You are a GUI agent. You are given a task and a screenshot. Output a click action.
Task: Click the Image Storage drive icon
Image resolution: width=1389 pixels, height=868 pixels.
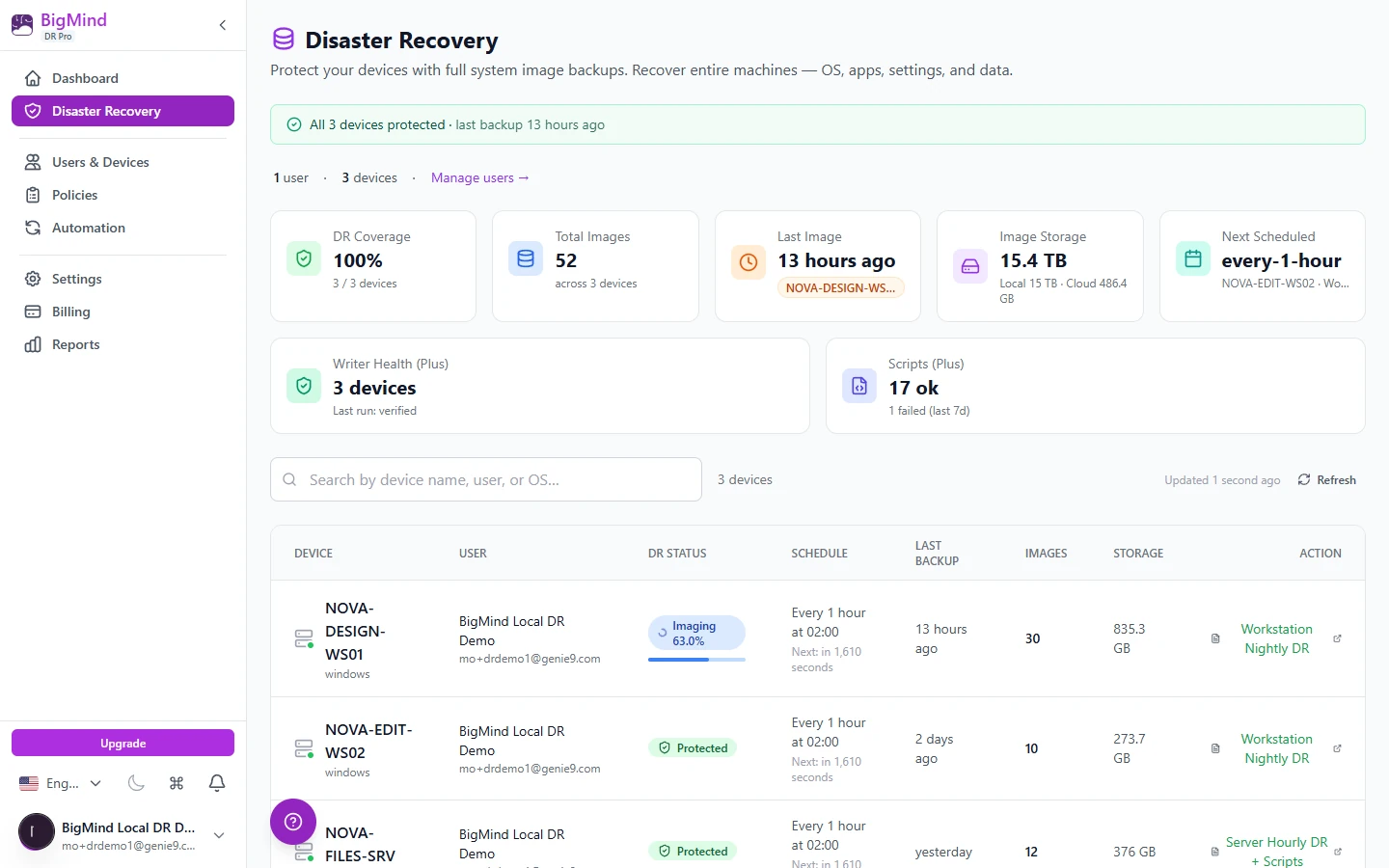click(970, 266)
